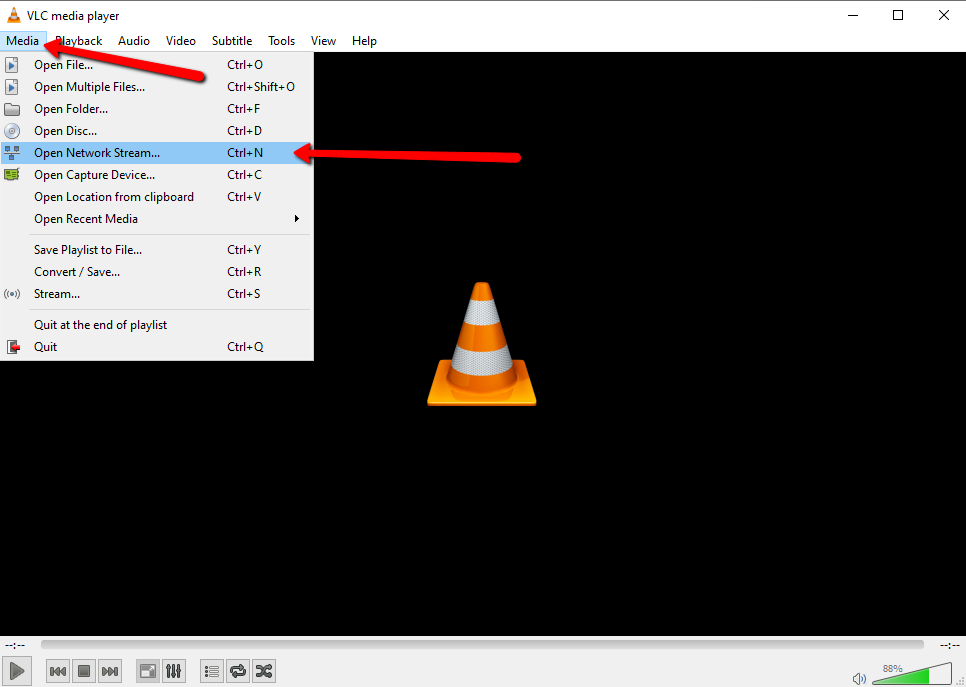Click the elapsed time label at left
Viewport: 966px width, 687px height.
(15, 645)
